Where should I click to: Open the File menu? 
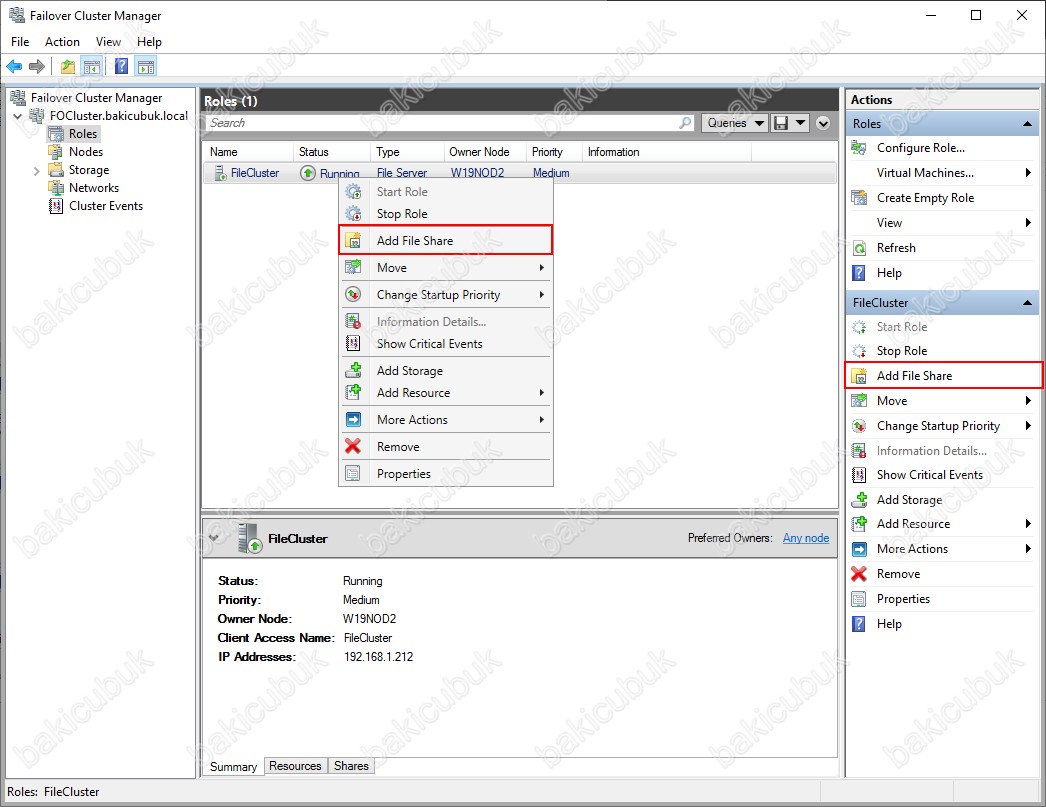[20, 41]
